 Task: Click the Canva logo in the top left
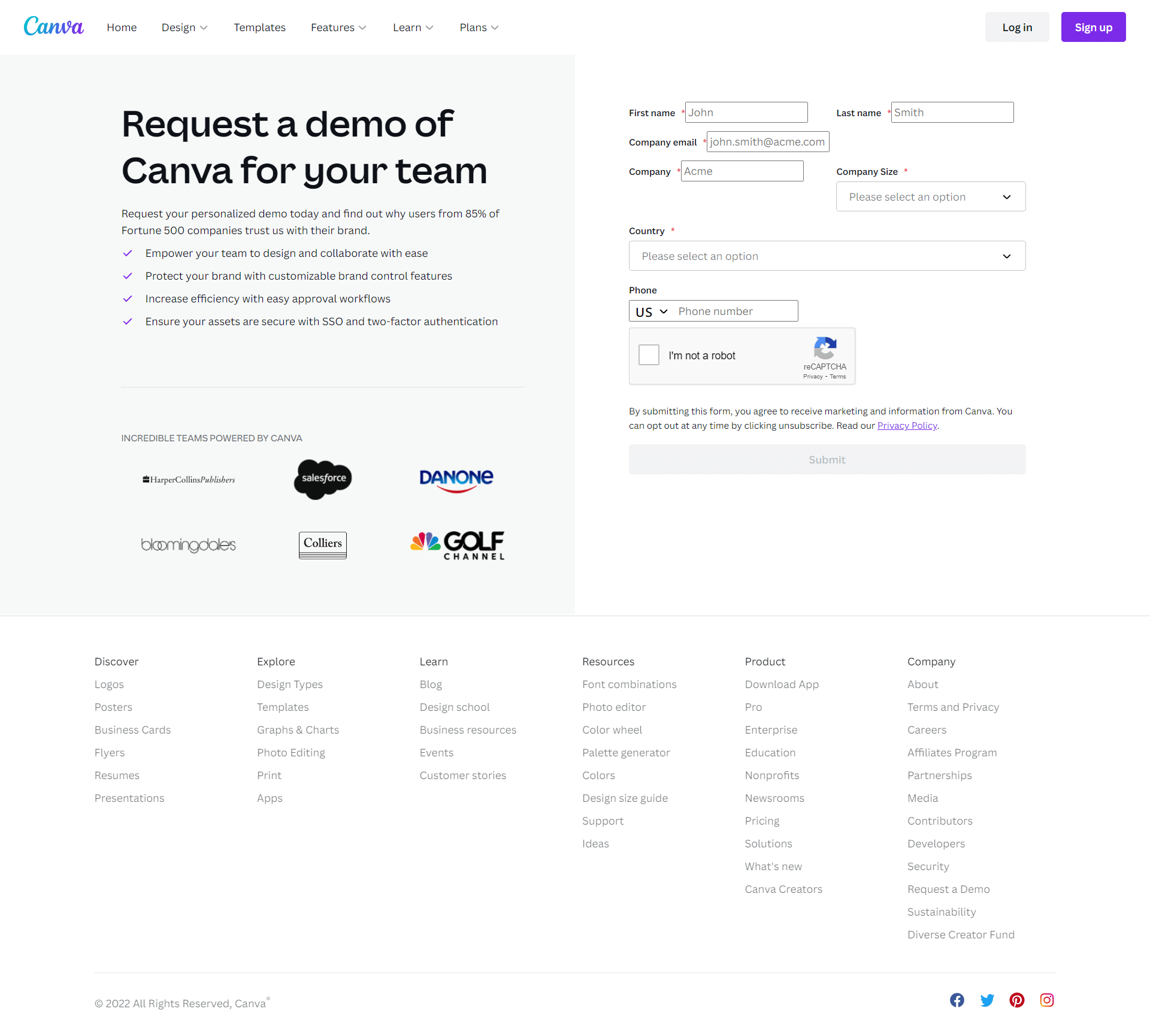click(55, 27)
